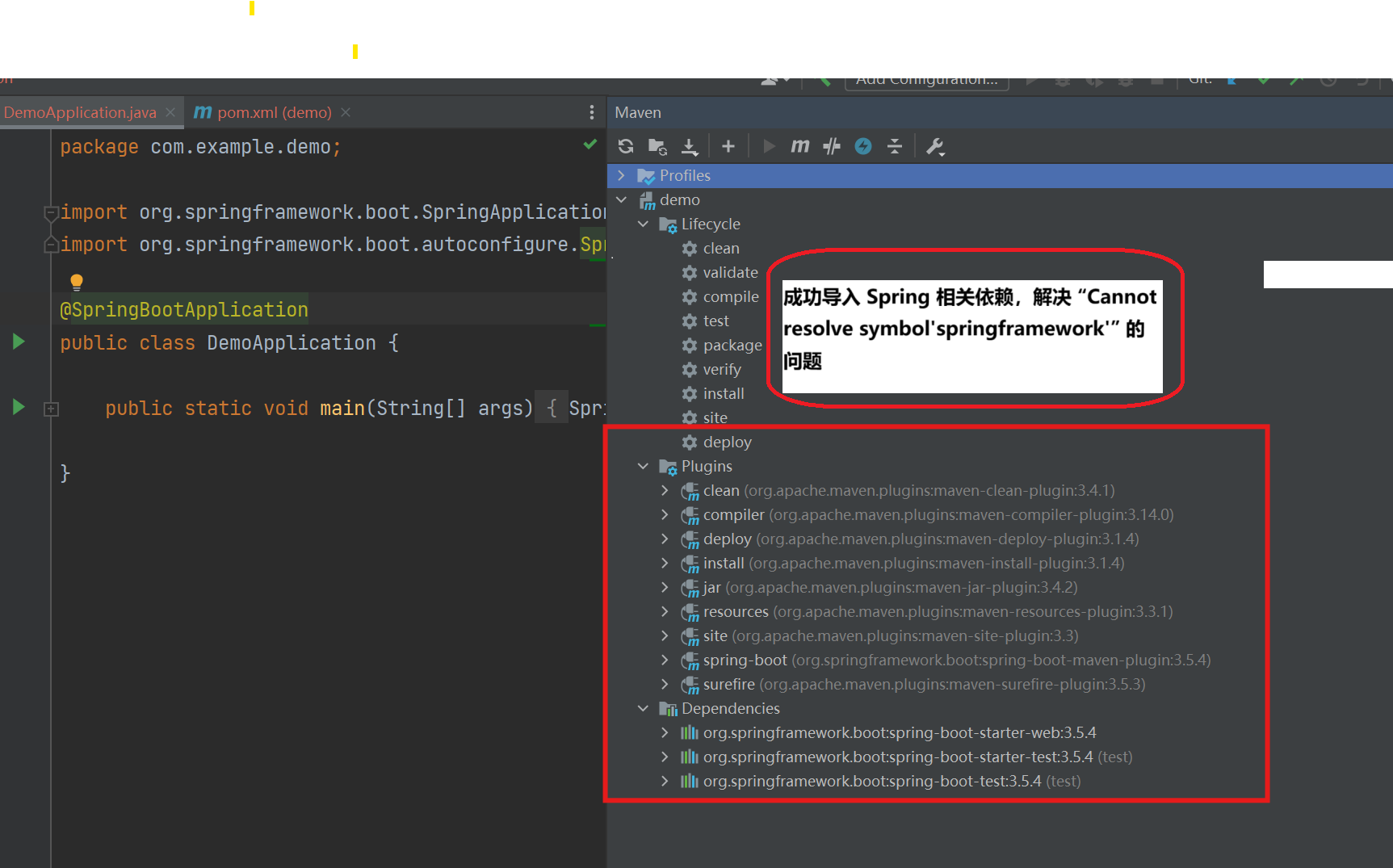Select the maven-deploy-plugin row

point(910,539)
